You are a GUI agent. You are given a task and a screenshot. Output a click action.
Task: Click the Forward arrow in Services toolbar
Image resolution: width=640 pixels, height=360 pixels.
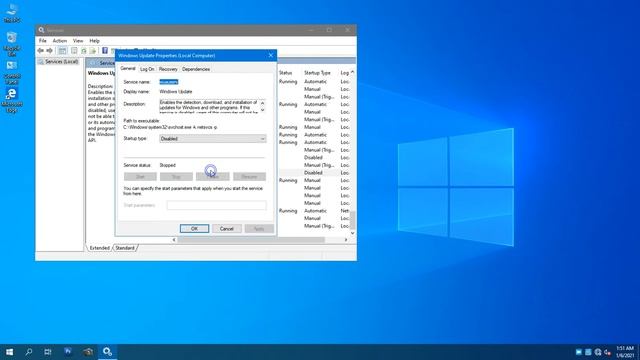pos(49,51)
